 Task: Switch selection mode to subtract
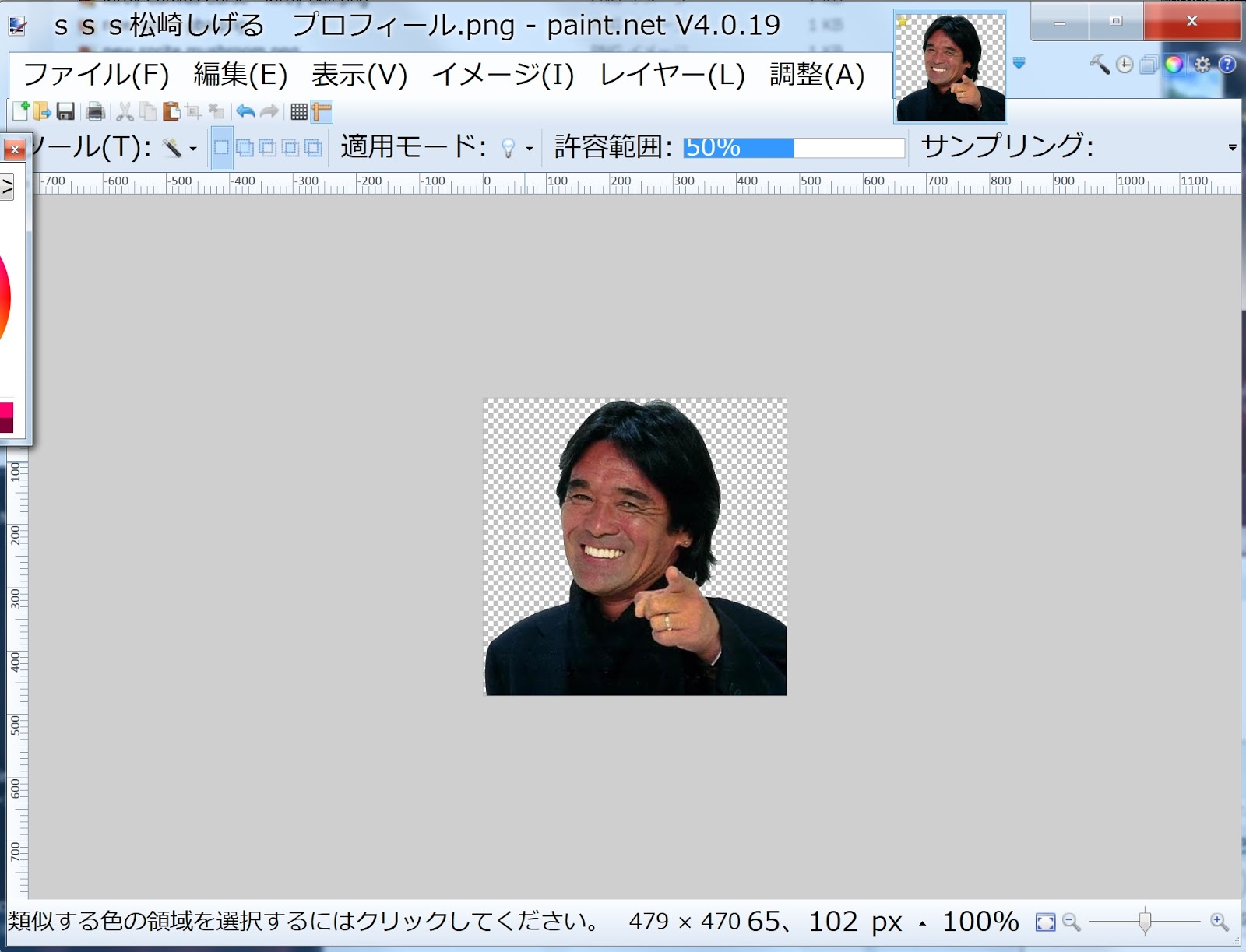coord(268,148)
